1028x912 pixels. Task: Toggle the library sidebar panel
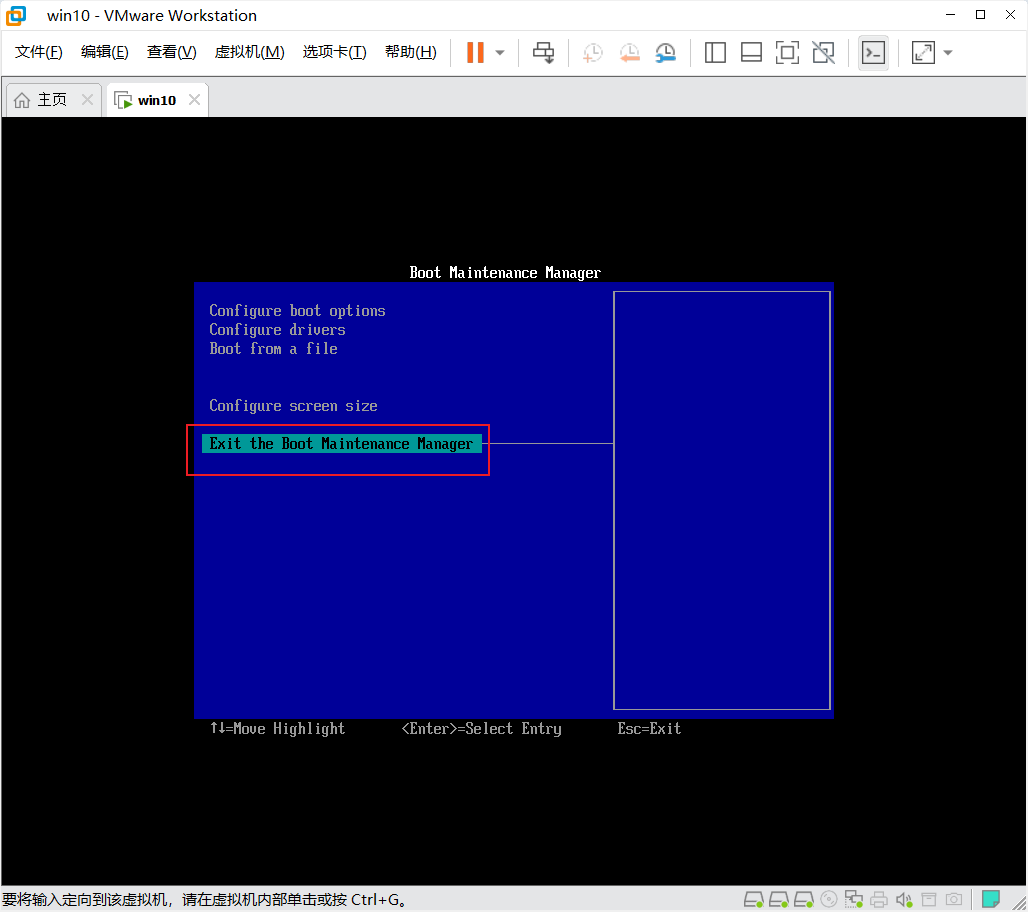[x=715, y=52]
